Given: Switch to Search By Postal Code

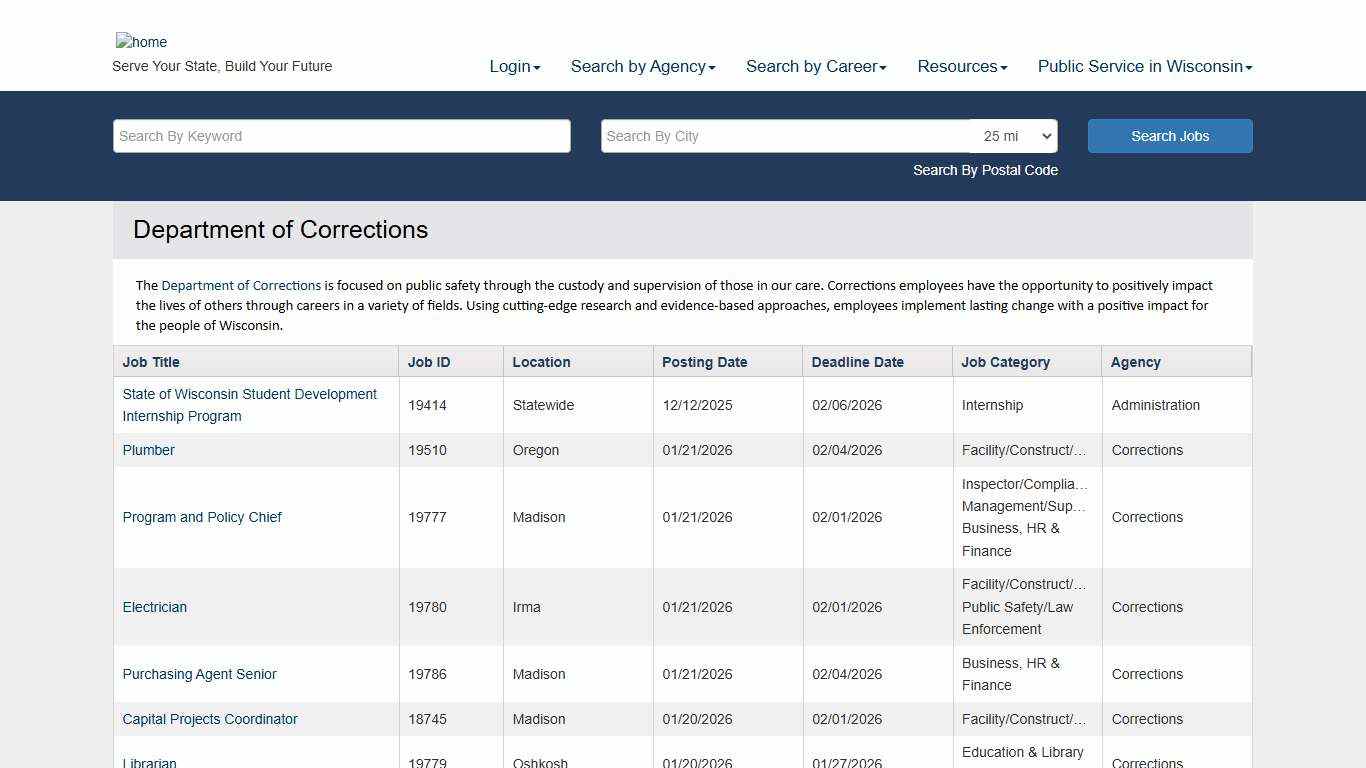Looking at the screenshot, I should 985,170.
